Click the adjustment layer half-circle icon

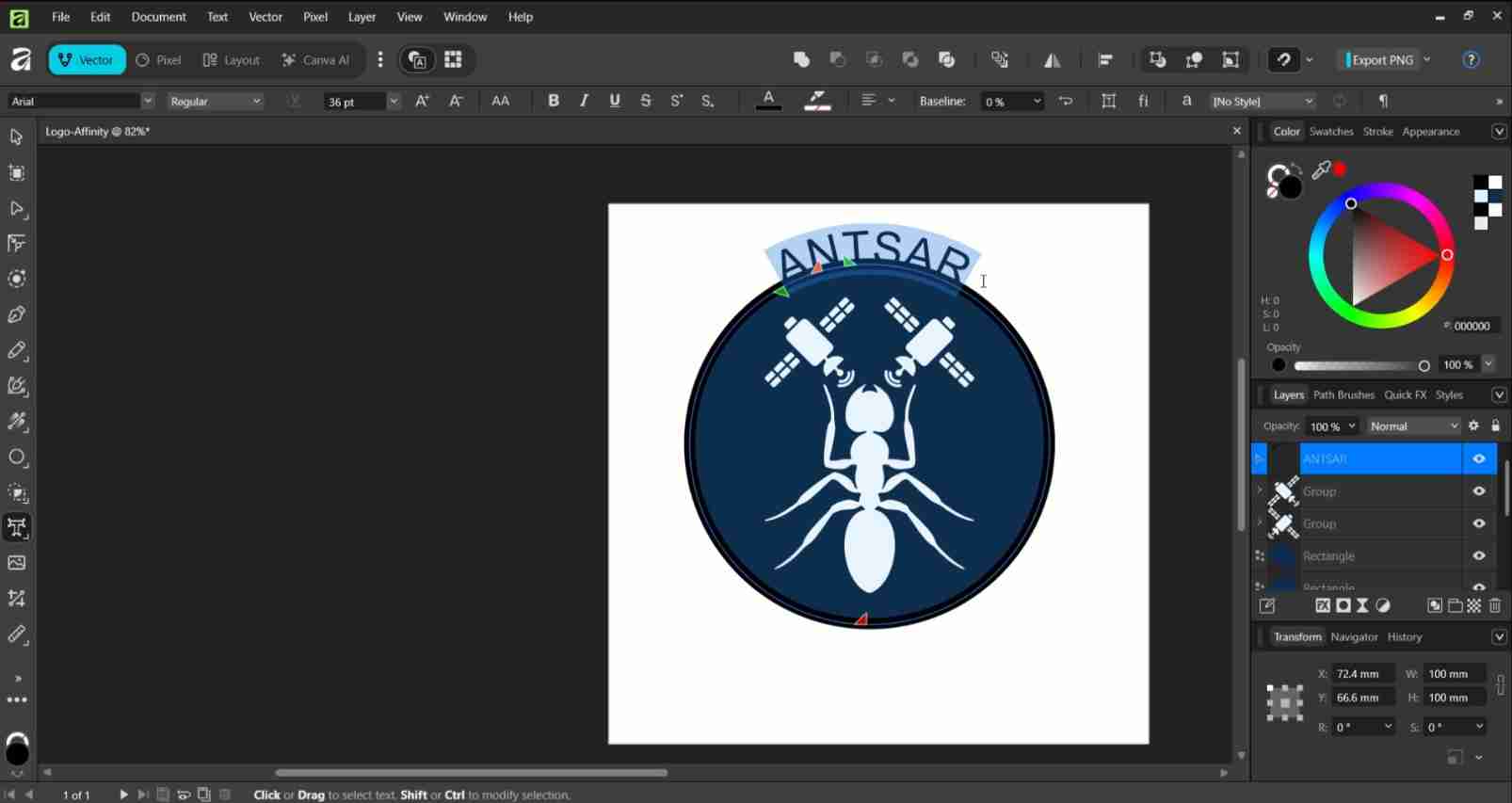click(x=1383, y=605)
